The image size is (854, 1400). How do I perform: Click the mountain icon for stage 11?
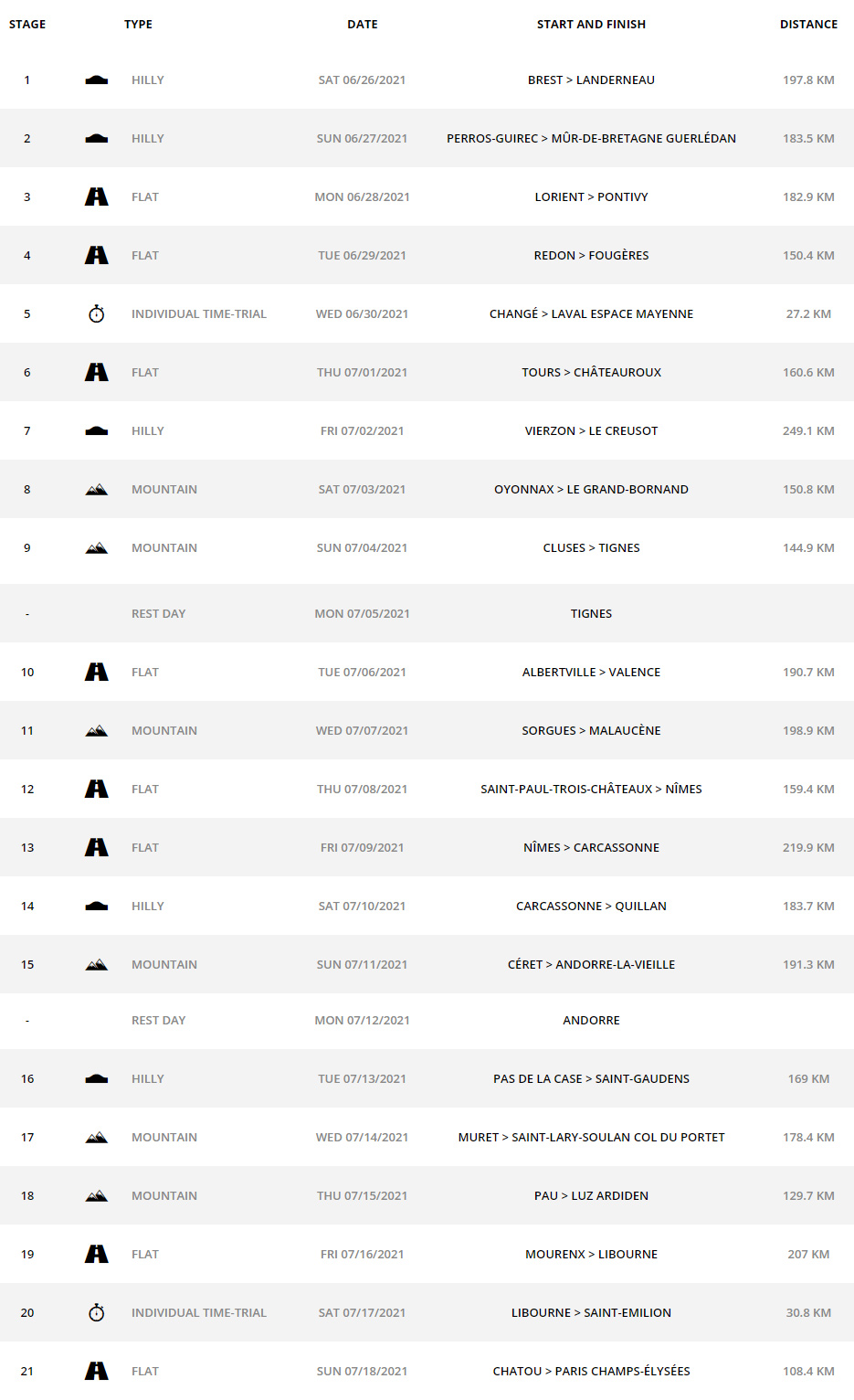tap(96, 731)
